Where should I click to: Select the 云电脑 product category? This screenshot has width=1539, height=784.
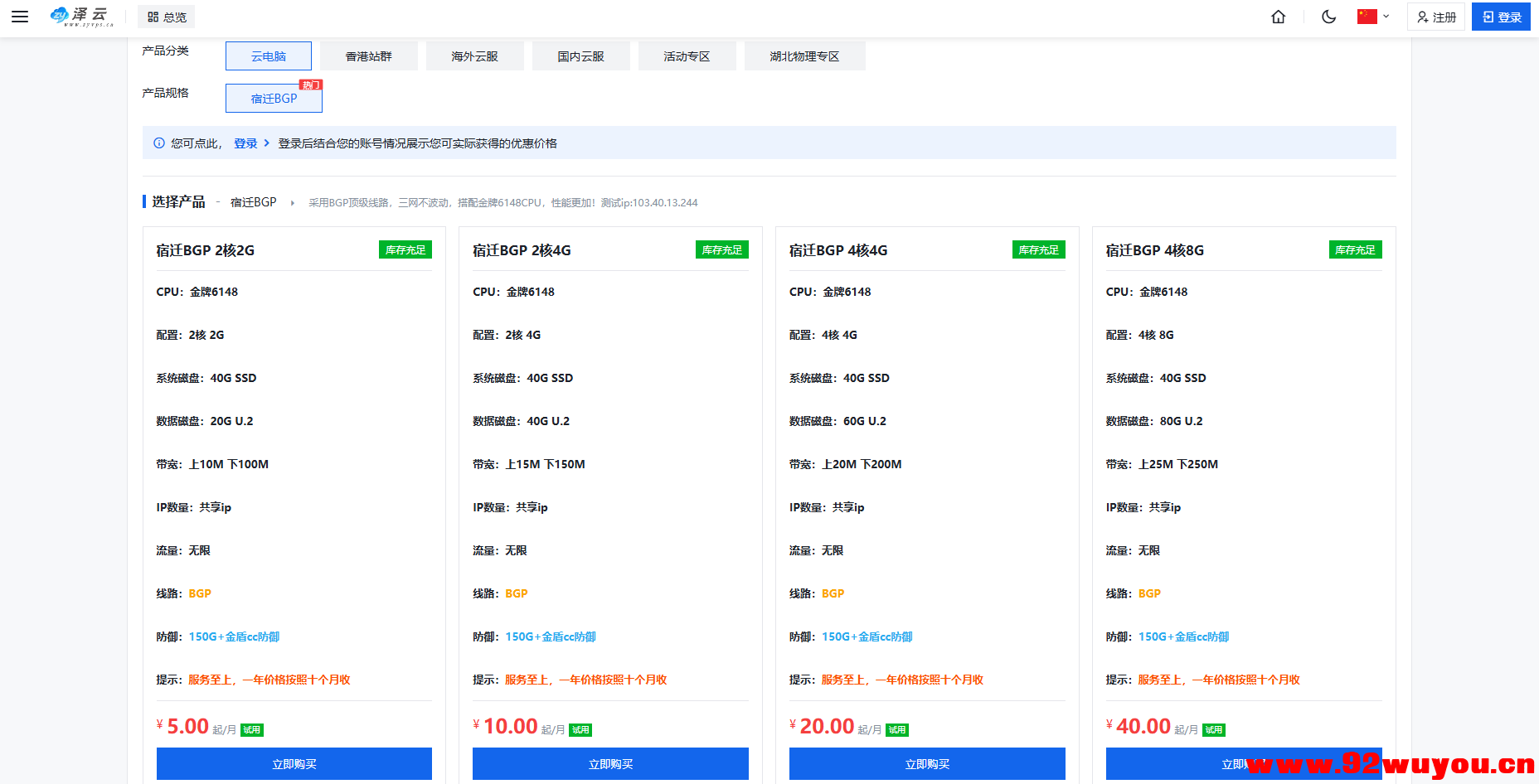[269, 56]
